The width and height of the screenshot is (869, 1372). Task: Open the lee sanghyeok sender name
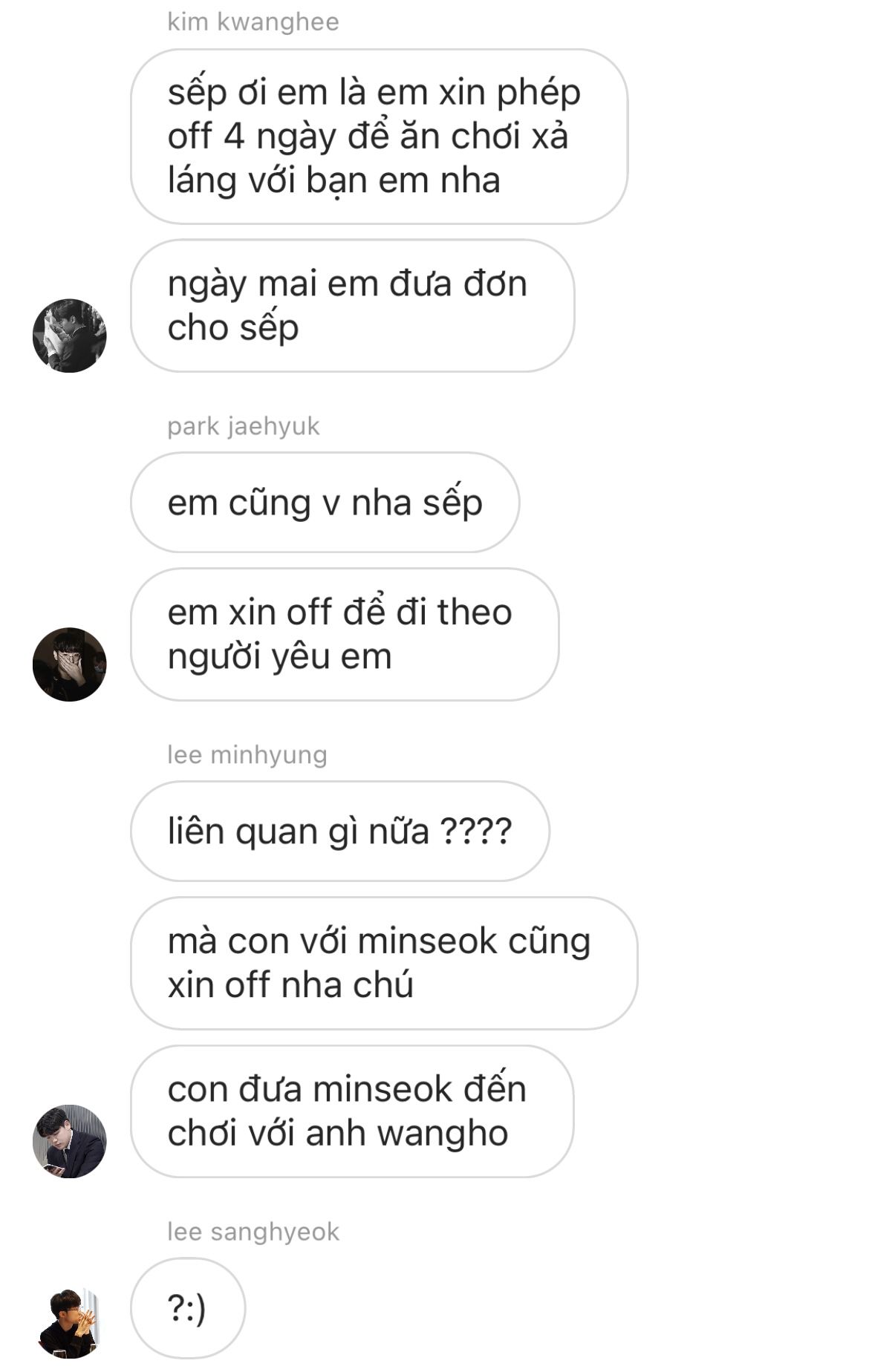coord(253,1232)
